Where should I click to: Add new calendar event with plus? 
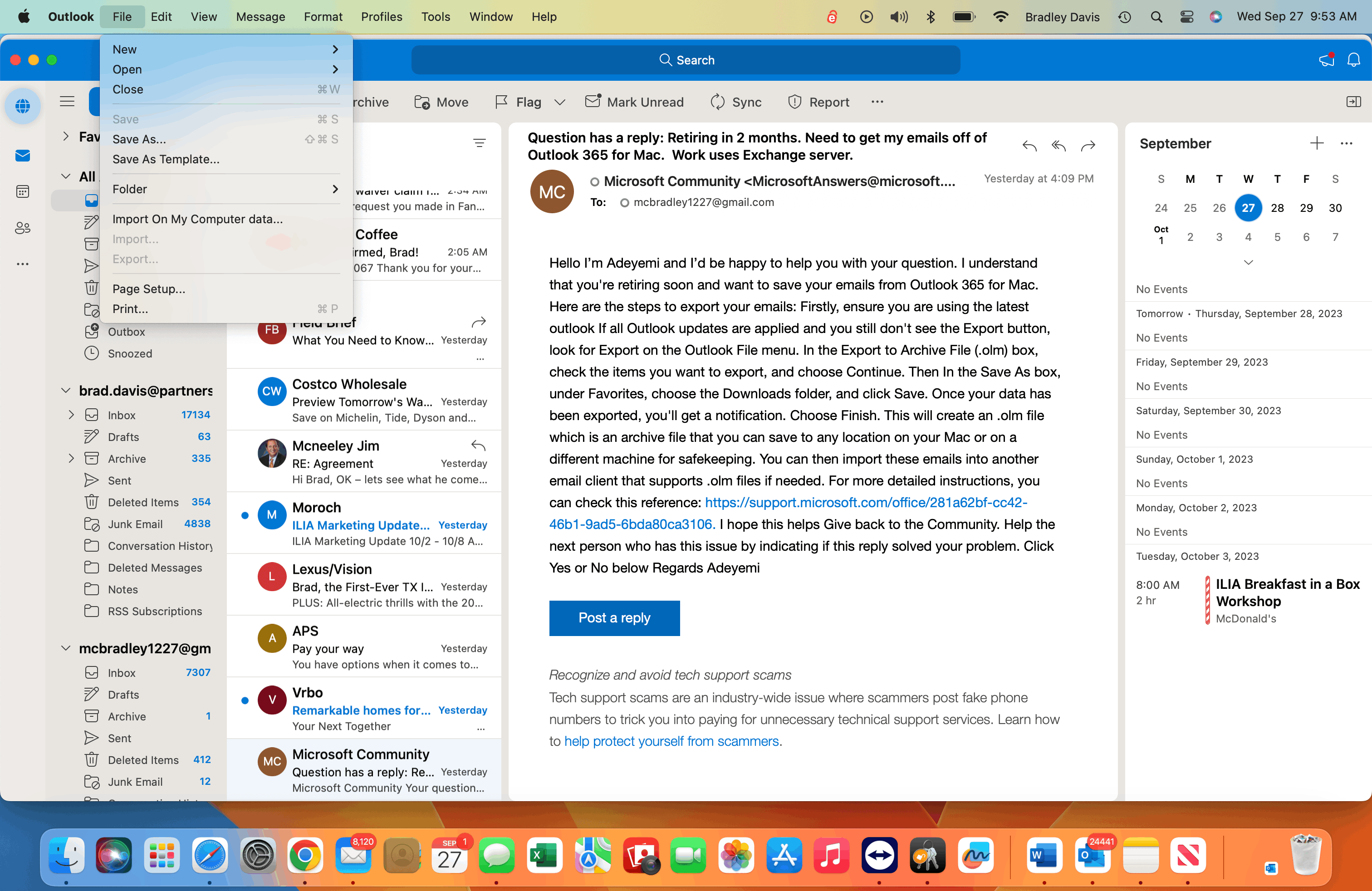pos(1317,143)
